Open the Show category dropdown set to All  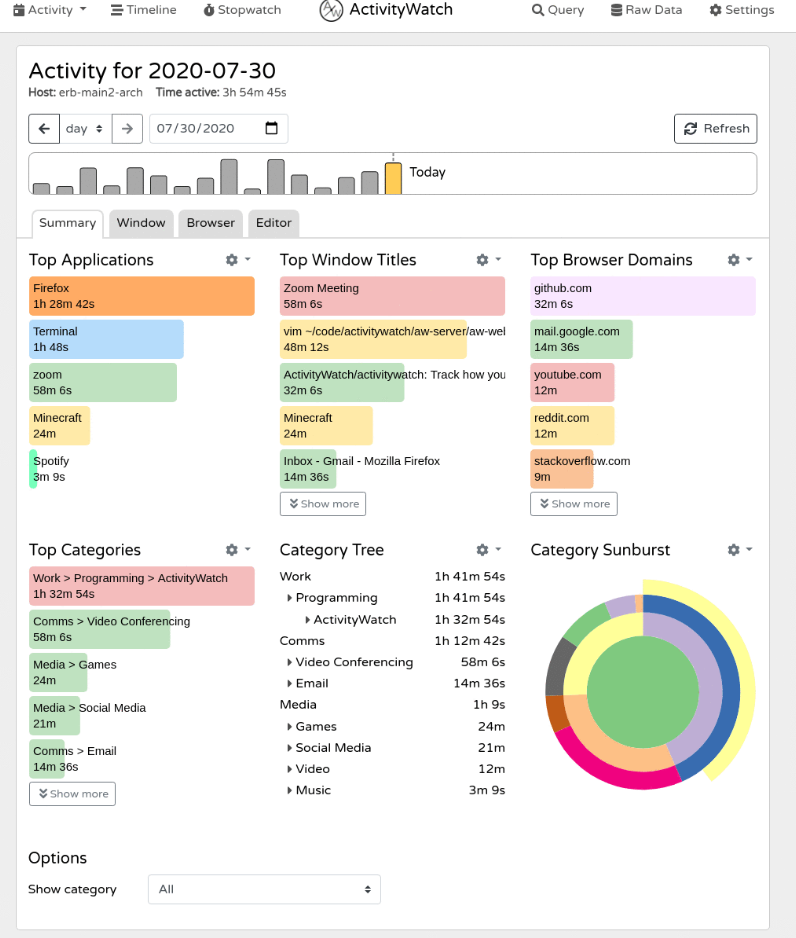264,890
